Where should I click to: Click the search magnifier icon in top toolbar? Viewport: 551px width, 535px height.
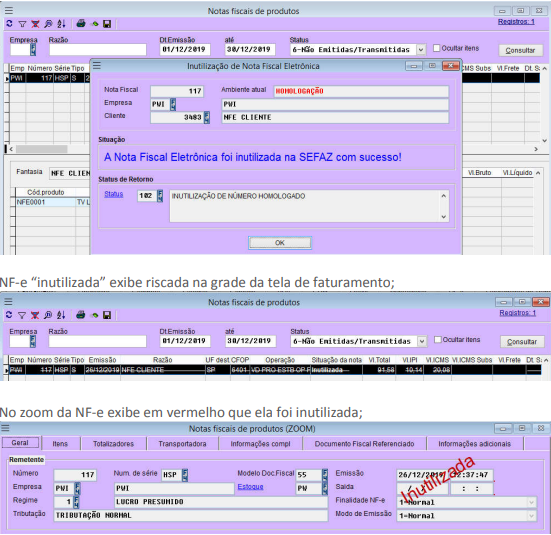tap(48, 24)
